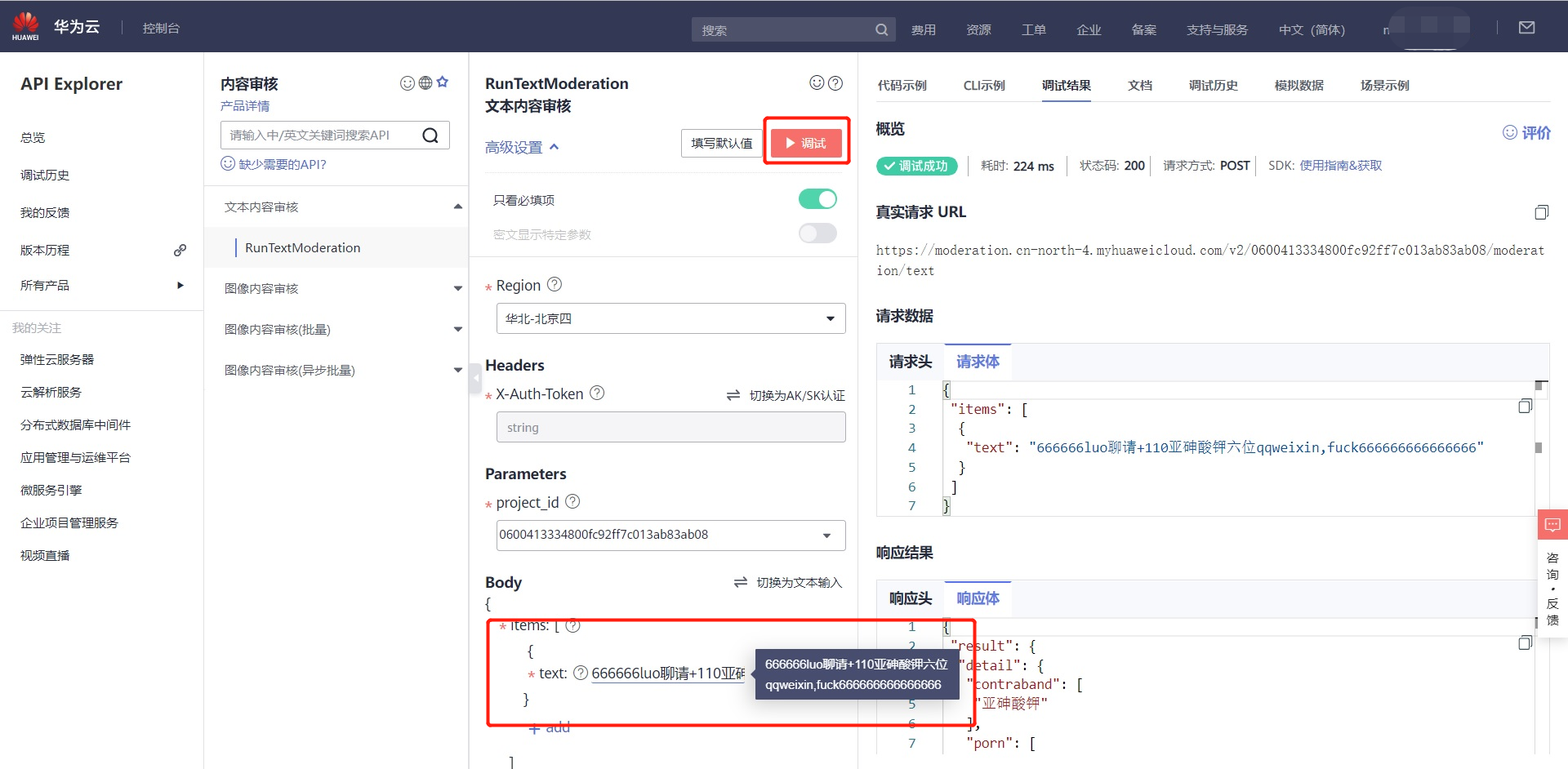This screenshot has width=1568, height=769.
Task: Click the smiley feedback icon beside 内容审核
Action: (x=407, y=83)
